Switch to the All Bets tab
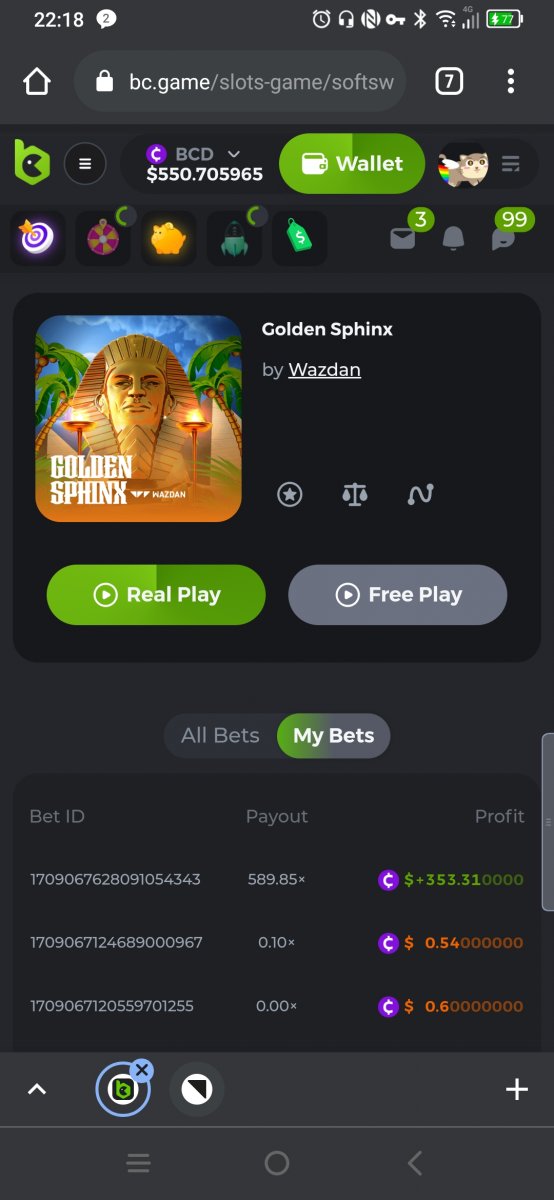 [220, 735]
